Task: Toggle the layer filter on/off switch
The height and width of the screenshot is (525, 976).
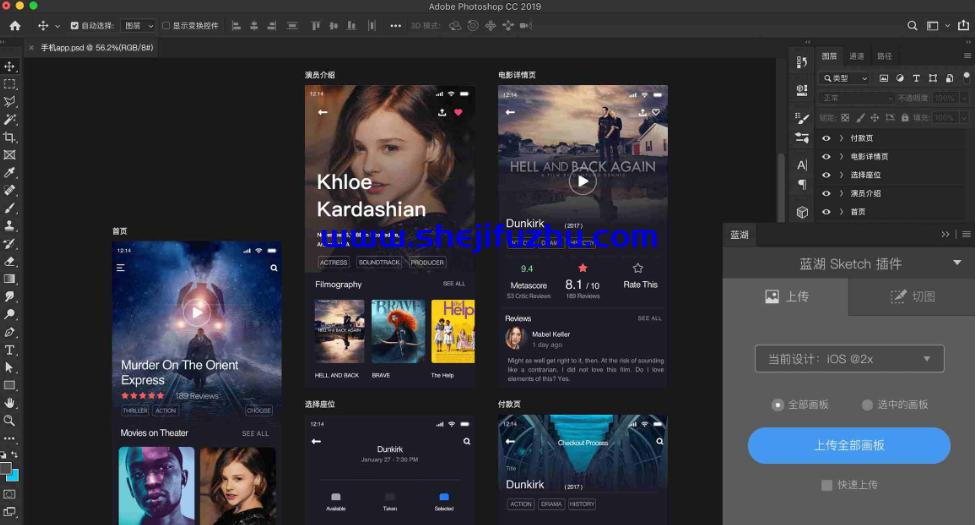Action: (966, 77)
